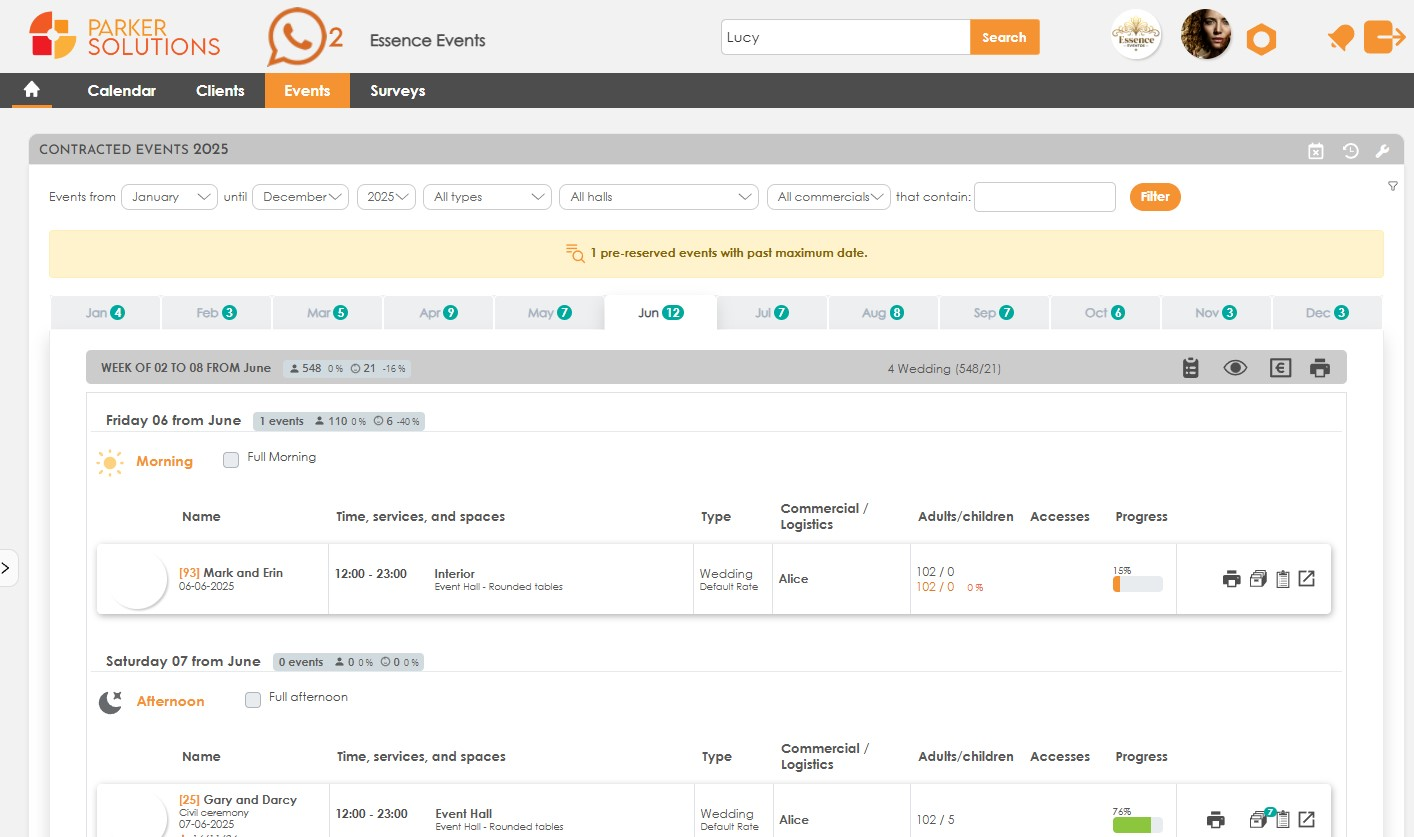The width and height of the screenshot is (1414, 837).
Task: Click the wrench settings icon on the Contracted Events bar
Action: click(1383, 150)
